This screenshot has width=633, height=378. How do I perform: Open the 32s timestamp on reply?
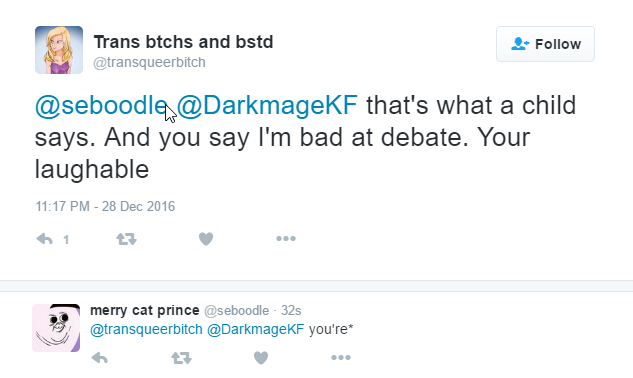pyautogui.click(x=291, y=311)
